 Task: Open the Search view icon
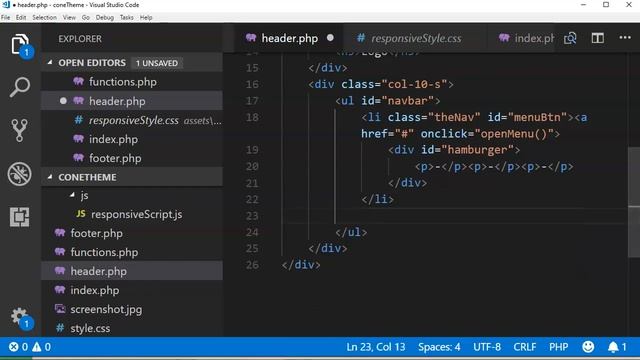click(20, 87)
